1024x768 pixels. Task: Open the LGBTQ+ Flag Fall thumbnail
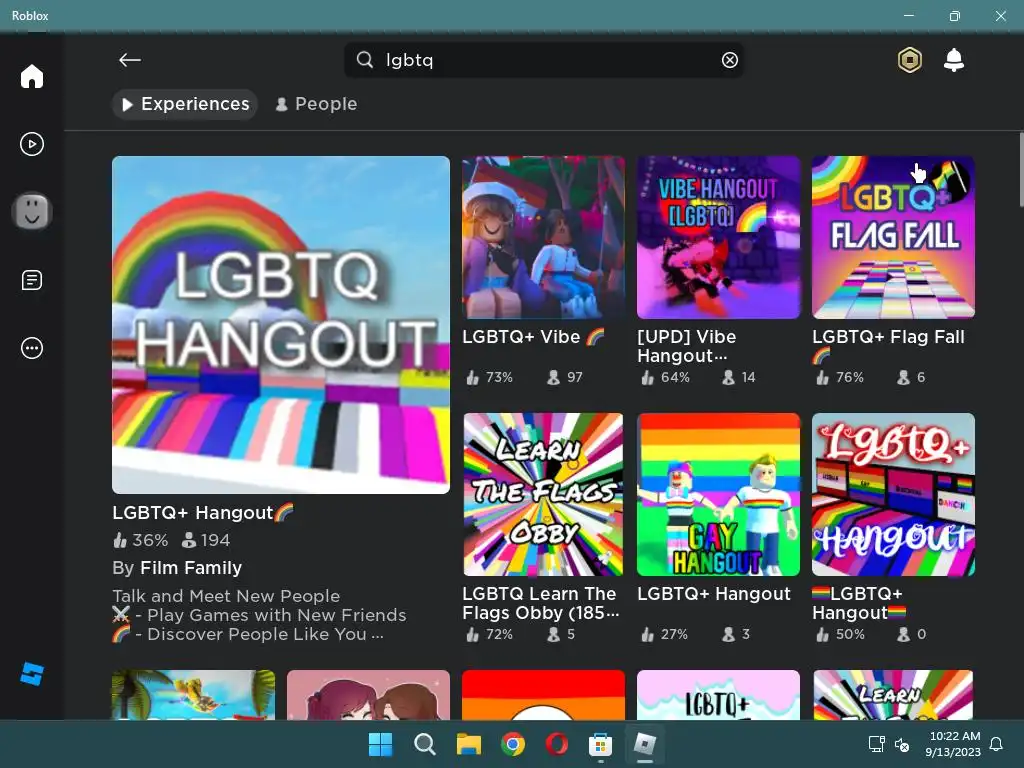pos(893,237)
